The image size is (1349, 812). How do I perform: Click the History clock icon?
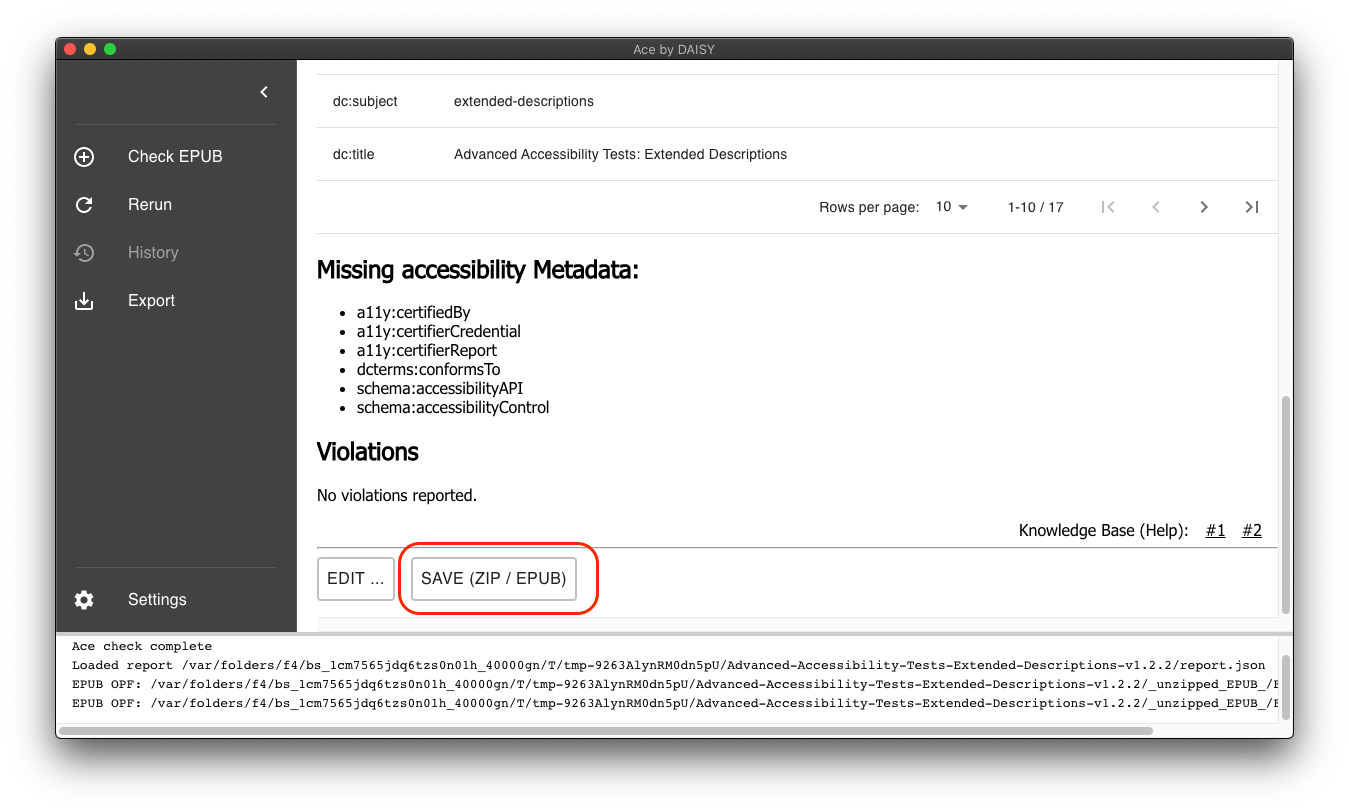[84, 253]
